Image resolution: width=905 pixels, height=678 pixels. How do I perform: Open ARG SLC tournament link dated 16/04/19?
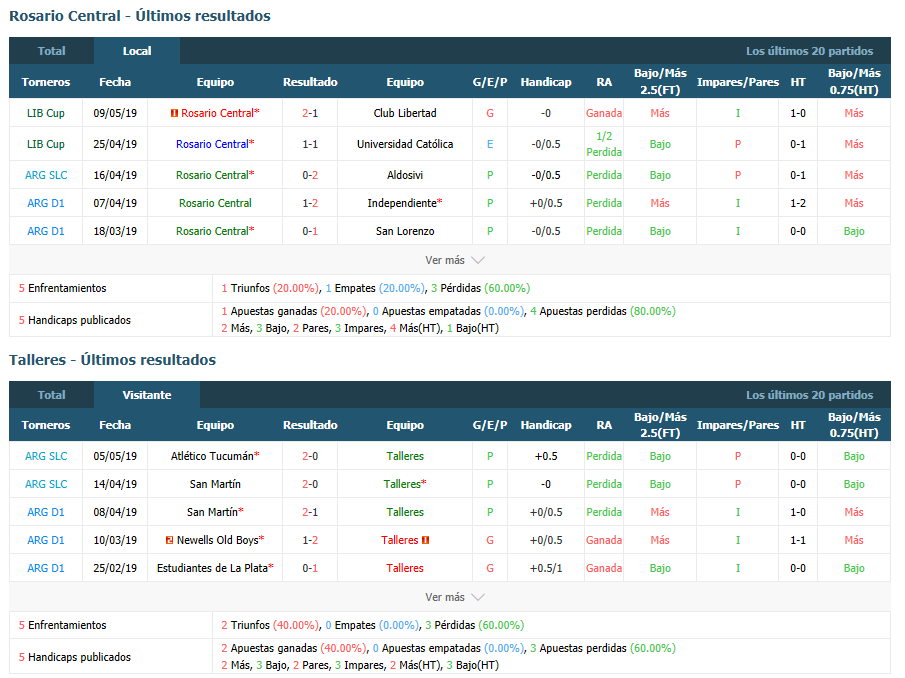click(x=46, y=175)
